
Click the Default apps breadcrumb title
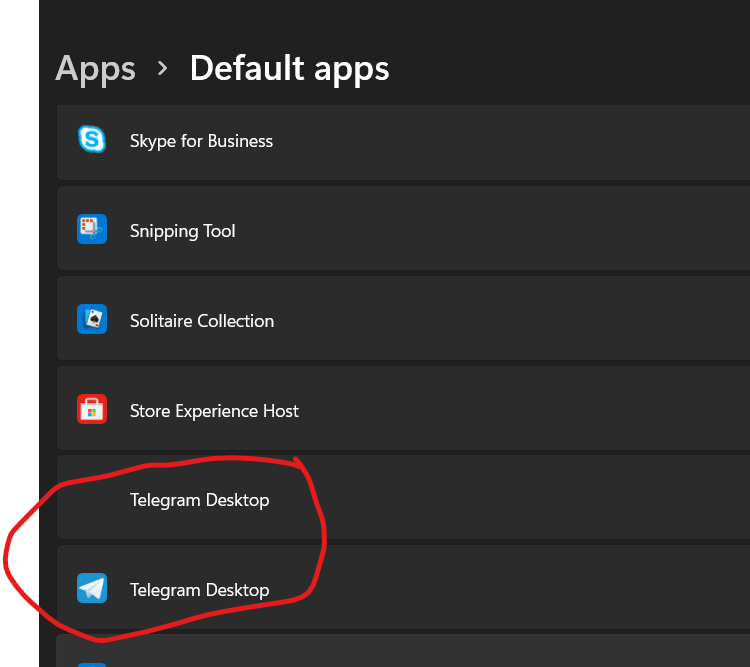coord(289,69)
